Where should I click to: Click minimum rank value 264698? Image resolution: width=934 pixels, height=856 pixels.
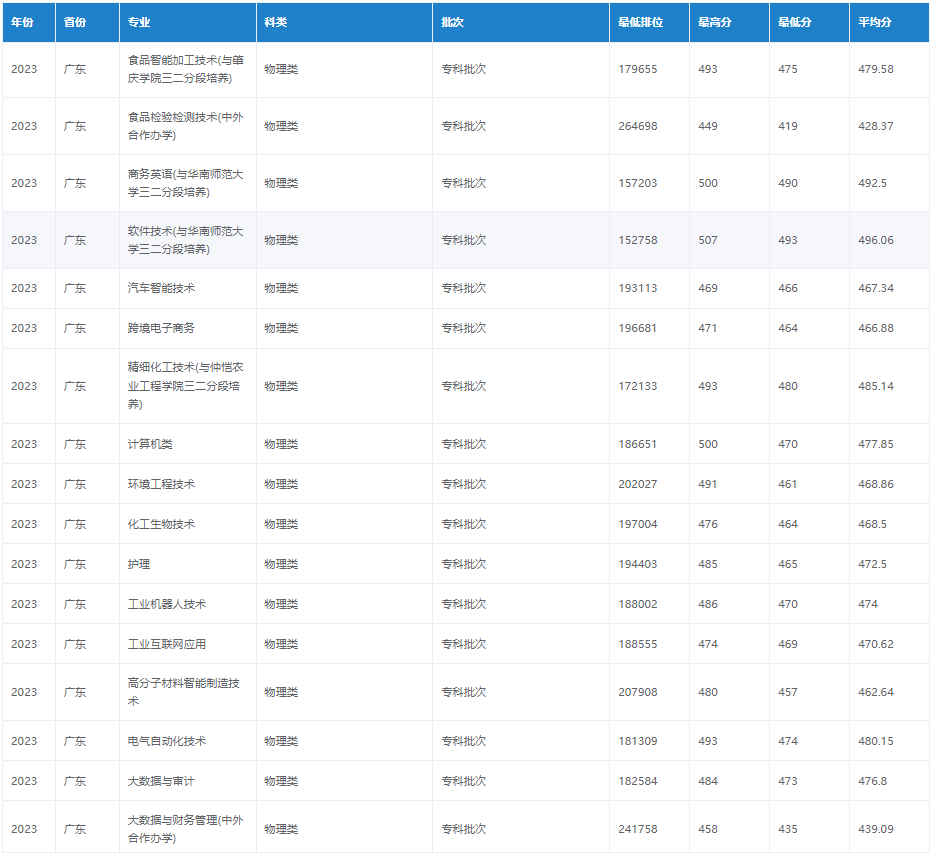(637, 126)
